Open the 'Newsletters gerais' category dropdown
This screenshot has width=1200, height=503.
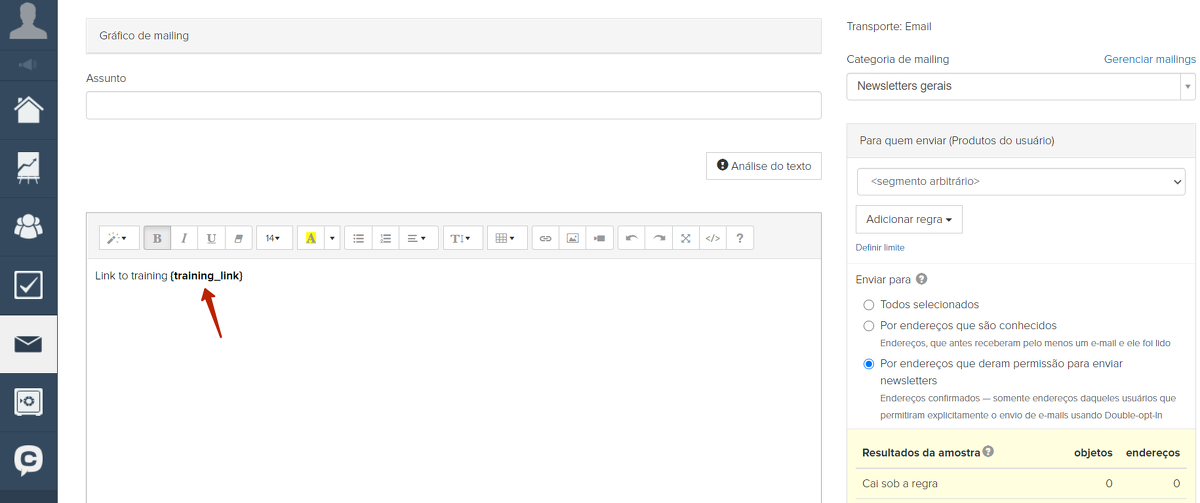(1020, 87)
